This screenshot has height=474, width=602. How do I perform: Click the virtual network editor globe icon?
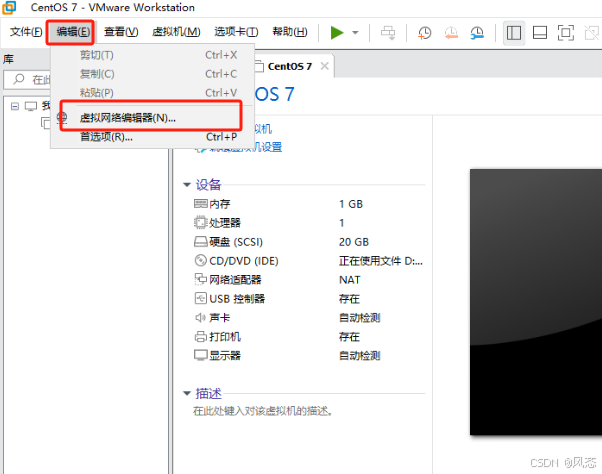pyautogui.click(x=62, y=118)
